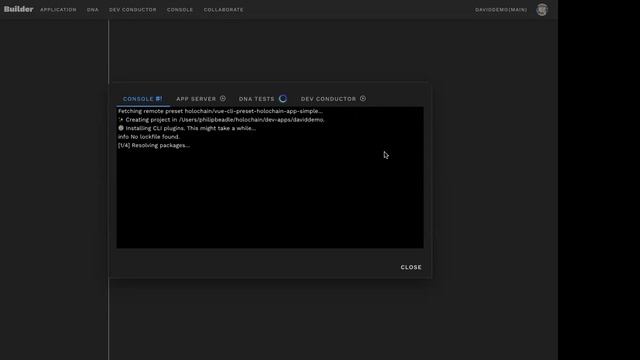Switch to the App Server tab
This screenshot has width=640, height=360.
201,99
